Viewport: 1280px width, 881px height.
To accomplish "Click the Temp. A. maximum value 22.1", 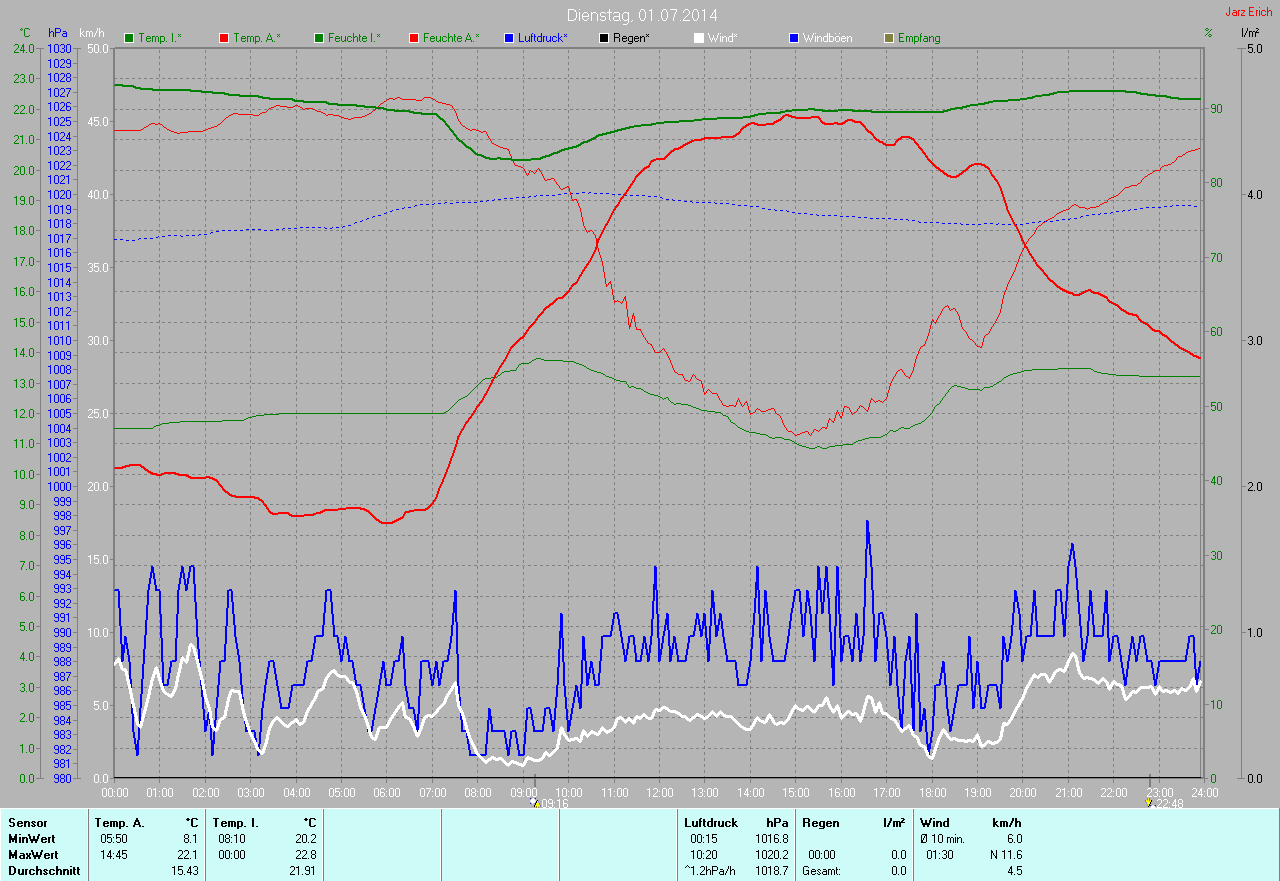I will tap(187, 855).
